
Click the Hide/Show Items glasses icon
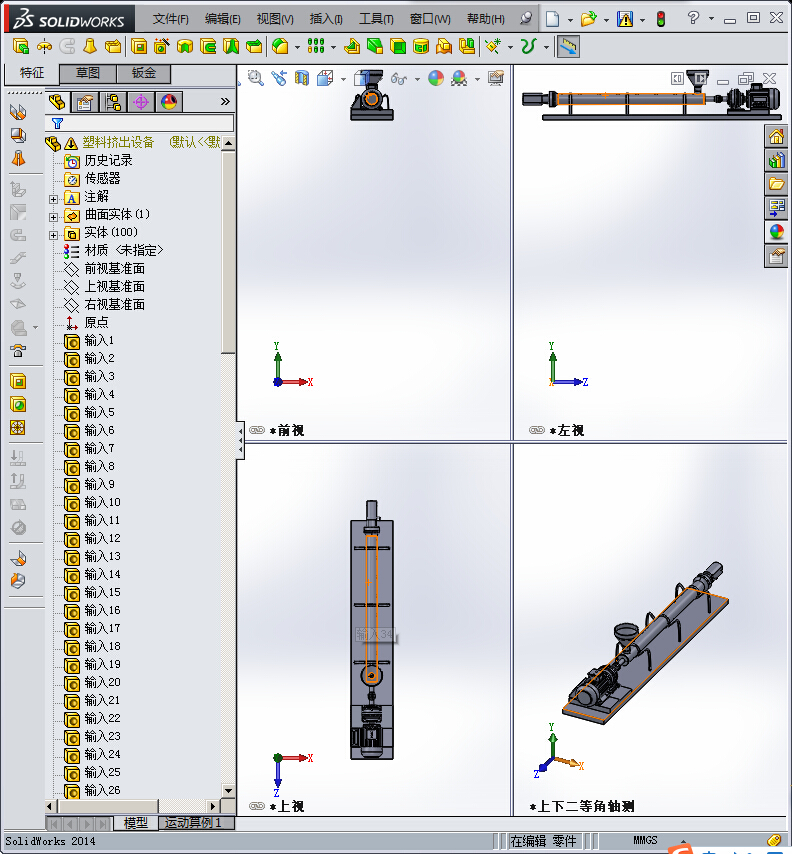(x=399, y=79)
